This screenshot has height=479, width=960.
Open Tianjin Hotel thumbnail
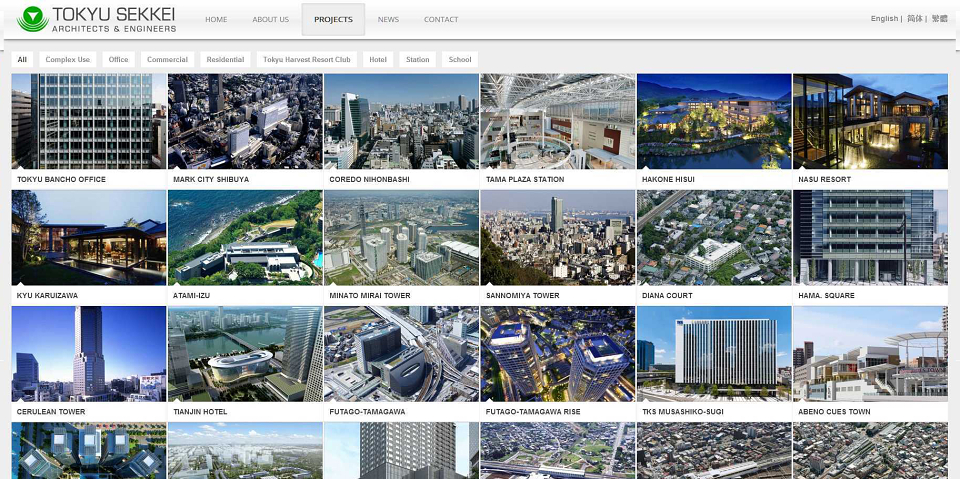click(245, 354)
